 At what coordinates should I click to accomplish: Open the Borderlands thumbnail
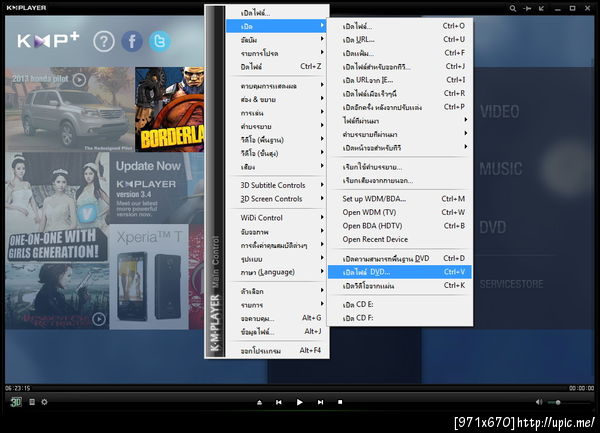[170, 109]
